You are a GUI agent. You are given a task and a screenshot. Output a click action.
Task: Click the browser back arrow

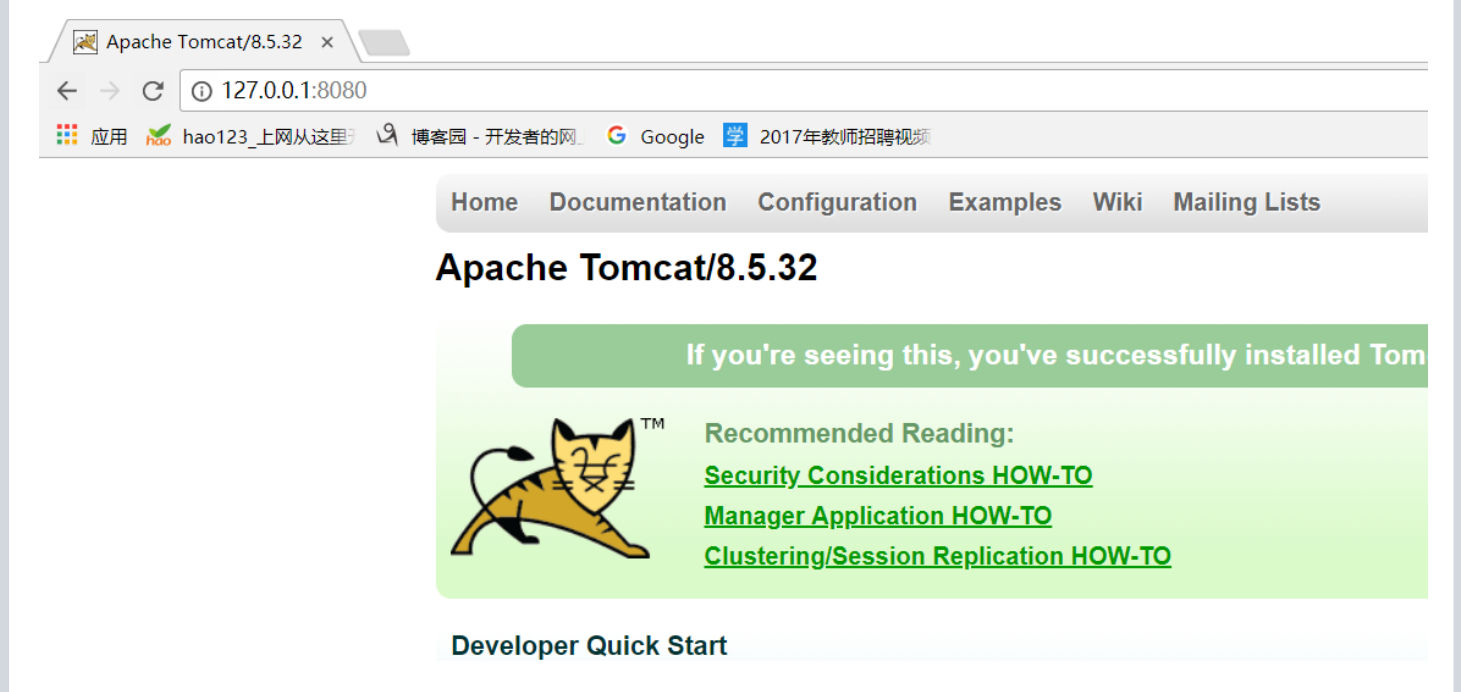coord(67,91)
